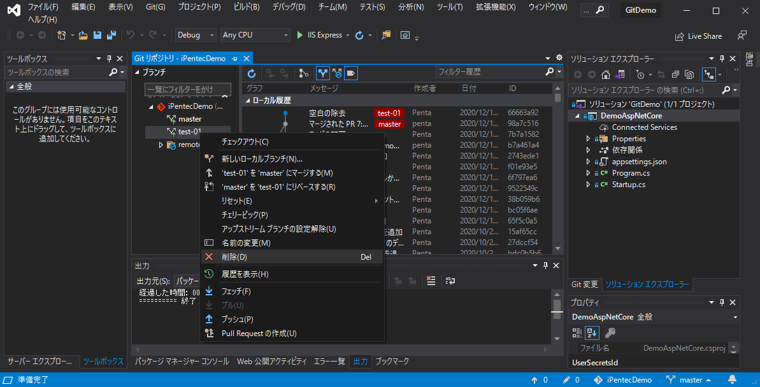Screen dimensions: 760x387
Task: Click iPentecDemo repository in status bar
Action: point(623,380)
